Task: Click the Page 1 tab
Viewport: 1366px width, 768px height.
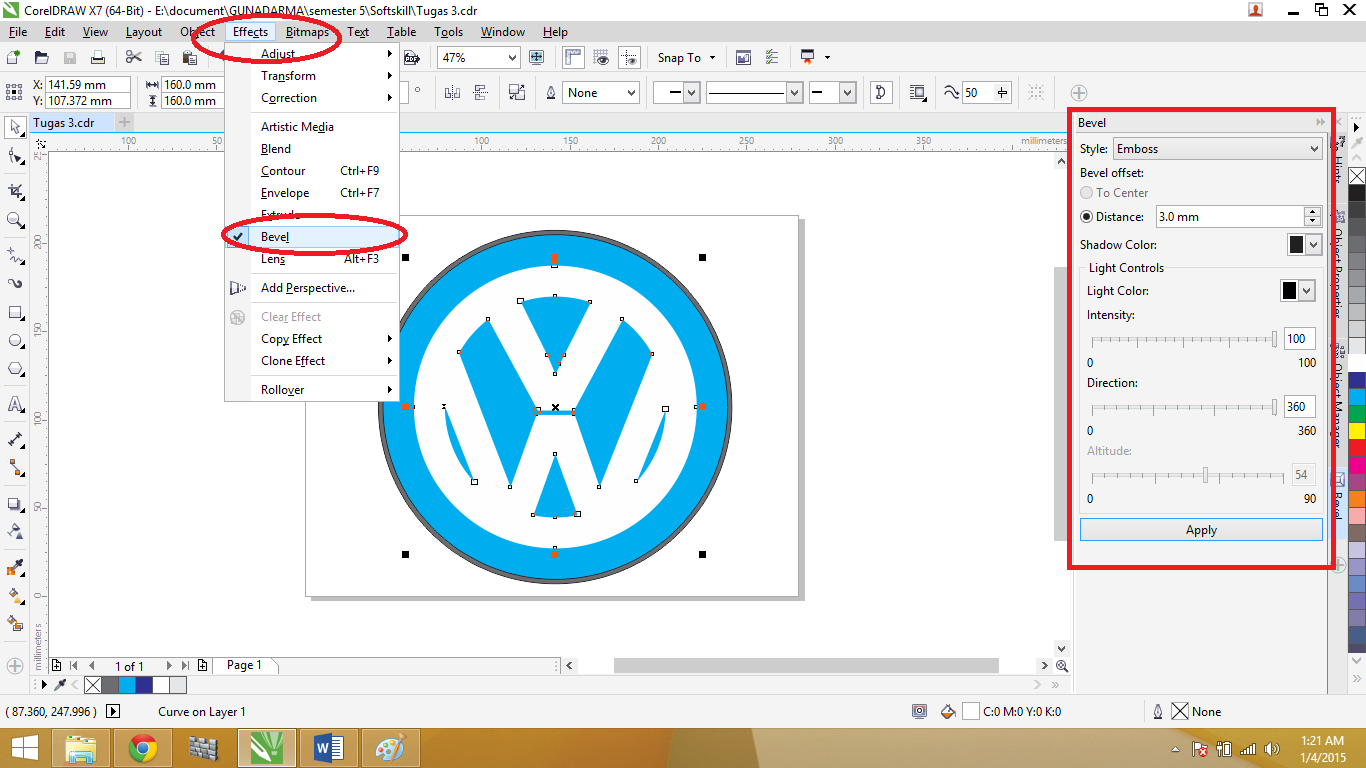Action: (x=244, y=665)
